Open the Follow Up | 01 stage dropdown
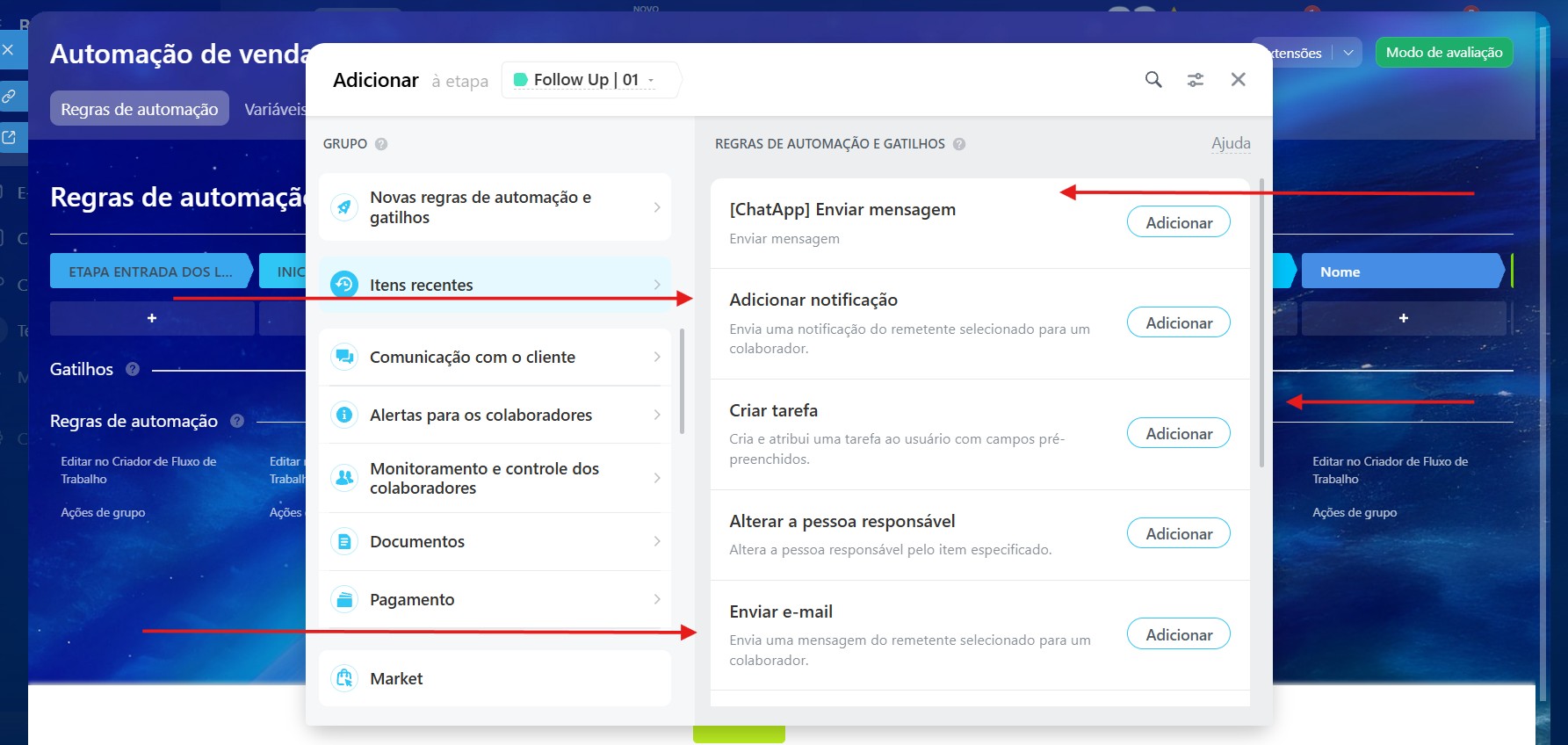The image size is (1568, 745). [x=590, y=80]
